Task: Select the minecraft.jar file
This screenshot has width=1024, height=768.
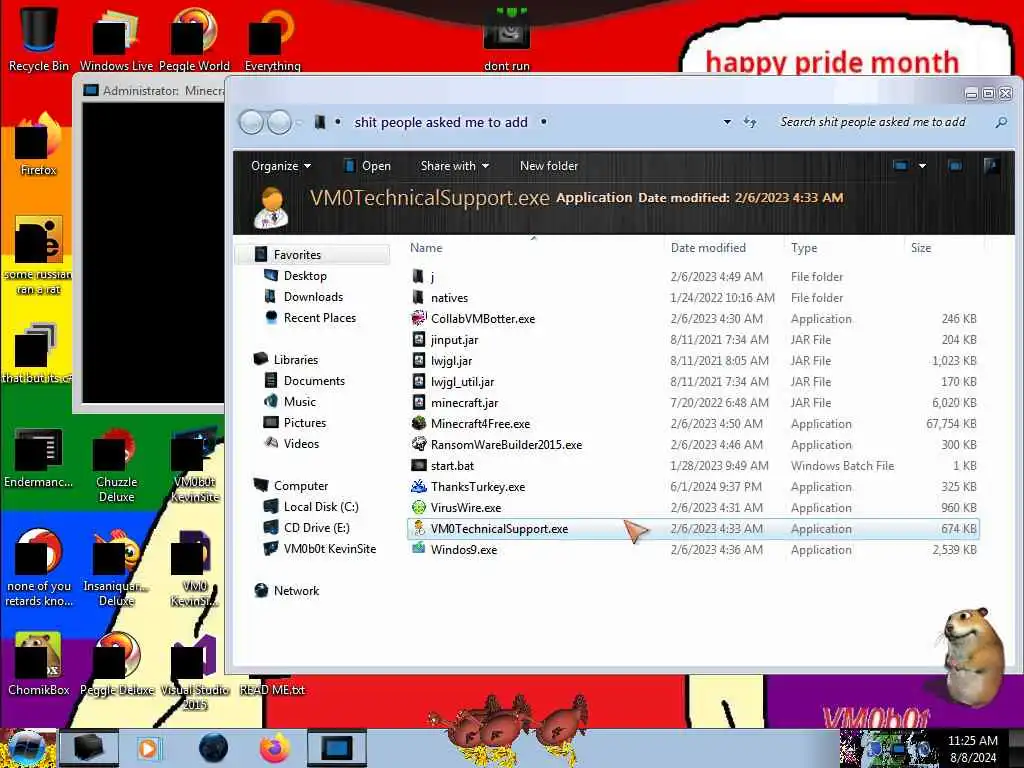Action: pyautogui.click(x=692, y=403)
